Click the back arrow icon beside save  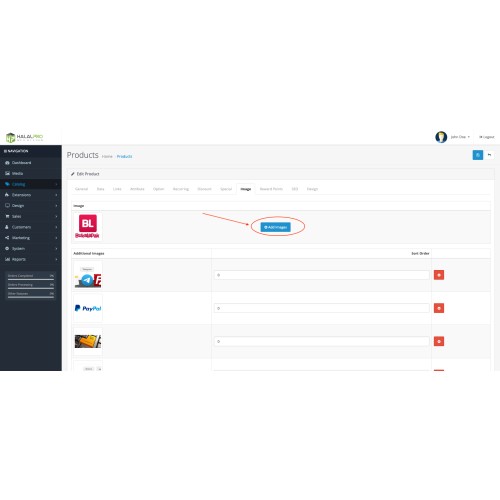pyautogui.click(x=489, y=155)
